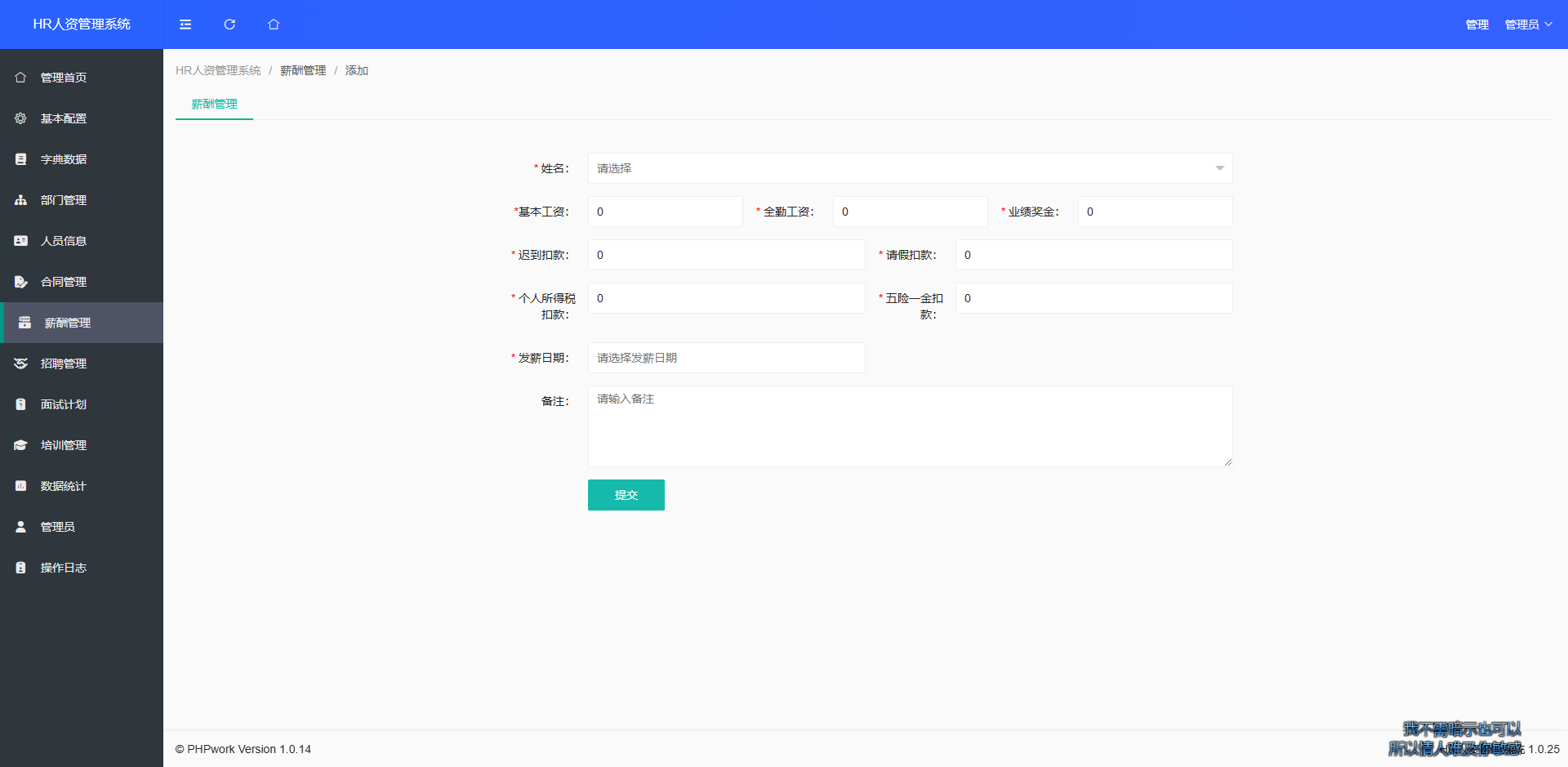Click the sidebar collapse toggle icon
Screen dimensions: 1568x767
tap(185, 25)
